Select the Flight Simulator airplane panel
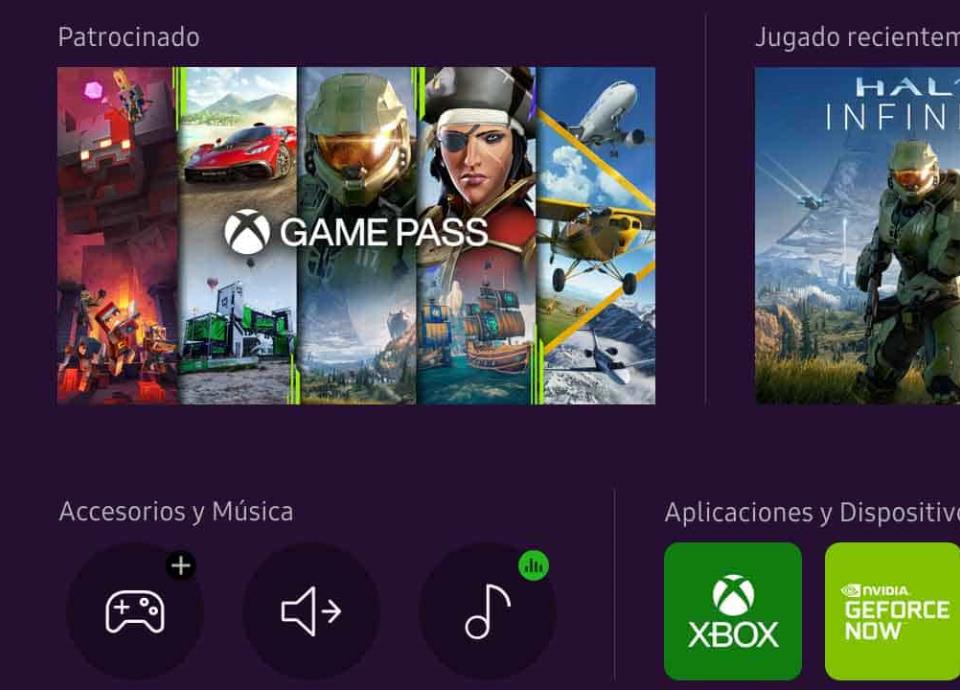Viewport: 960px width, 690px height. [596, 236]
